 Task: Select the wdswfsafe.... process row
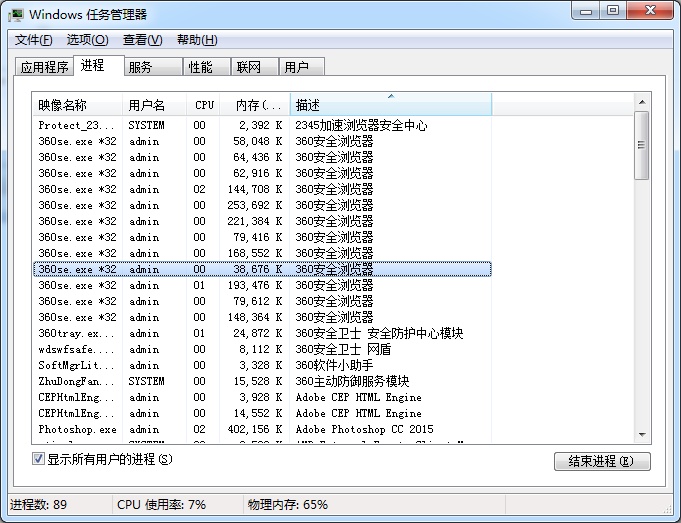point(262,349)
